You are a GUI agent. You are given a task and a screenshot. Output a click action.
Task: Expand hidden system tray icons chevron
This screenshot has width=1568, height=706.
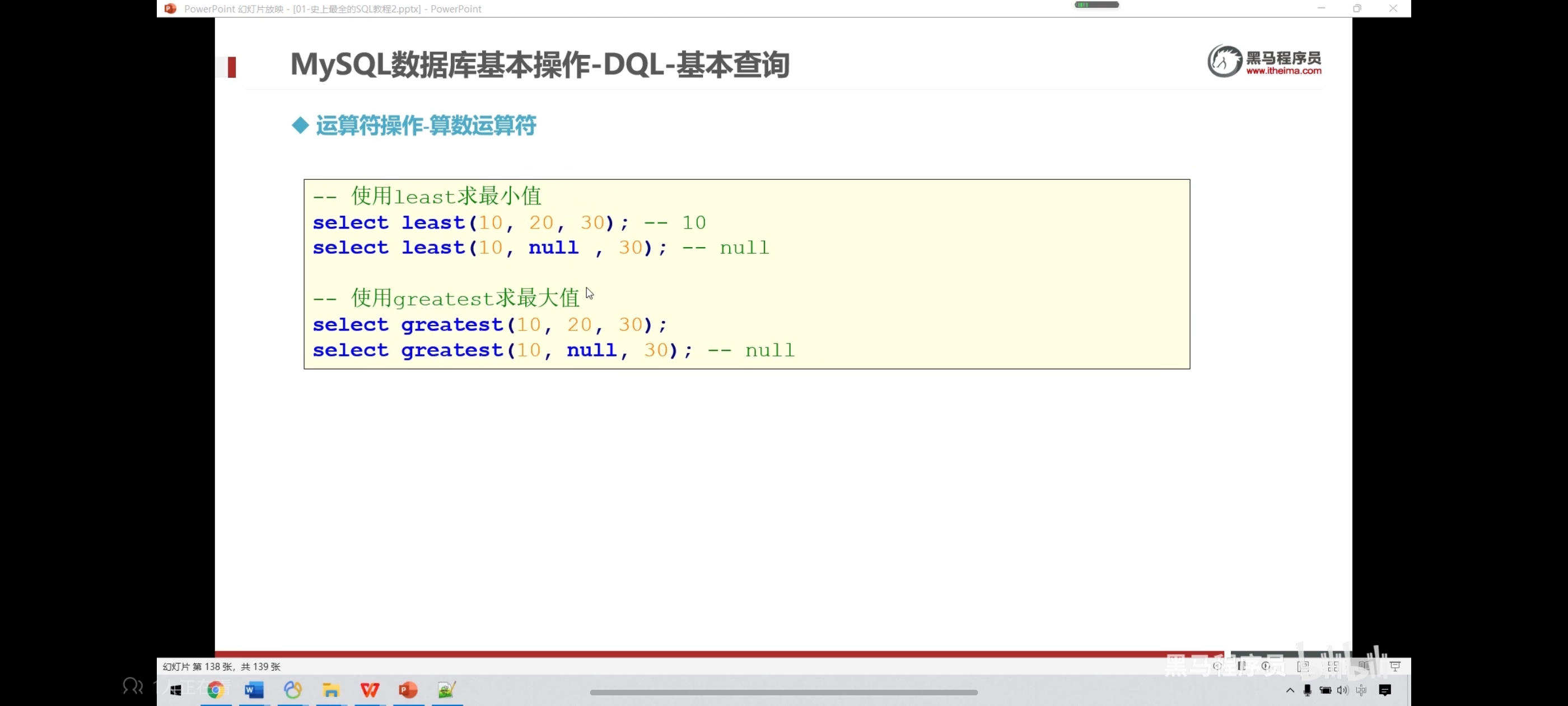click(1290, 690)
